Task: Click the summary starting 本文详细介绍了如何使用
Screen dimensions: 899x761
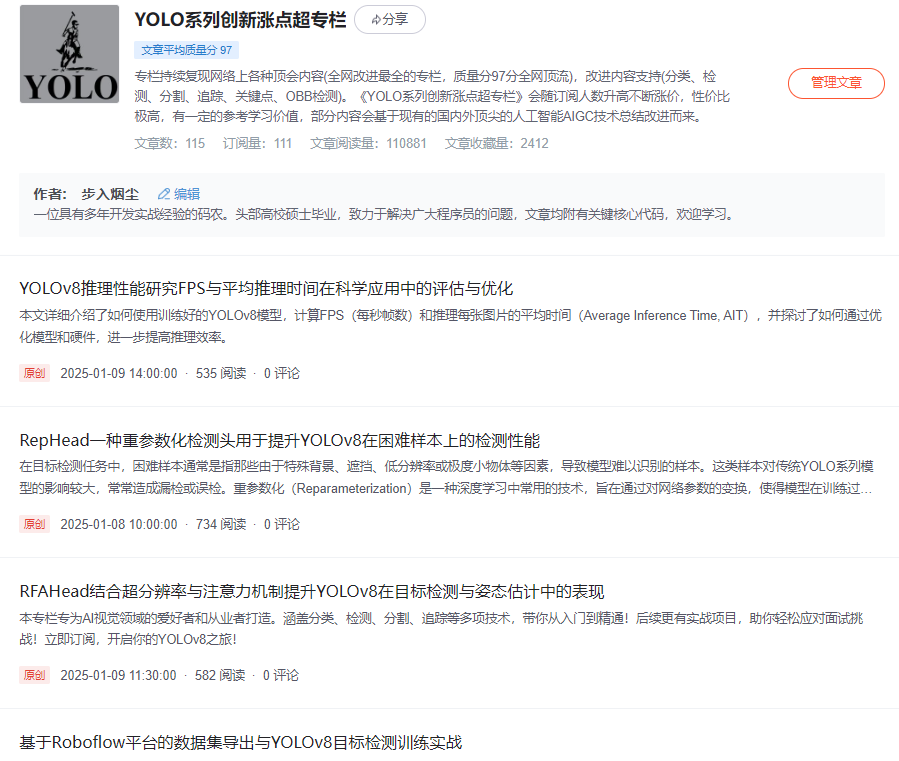Action: [x=451, y=326]
